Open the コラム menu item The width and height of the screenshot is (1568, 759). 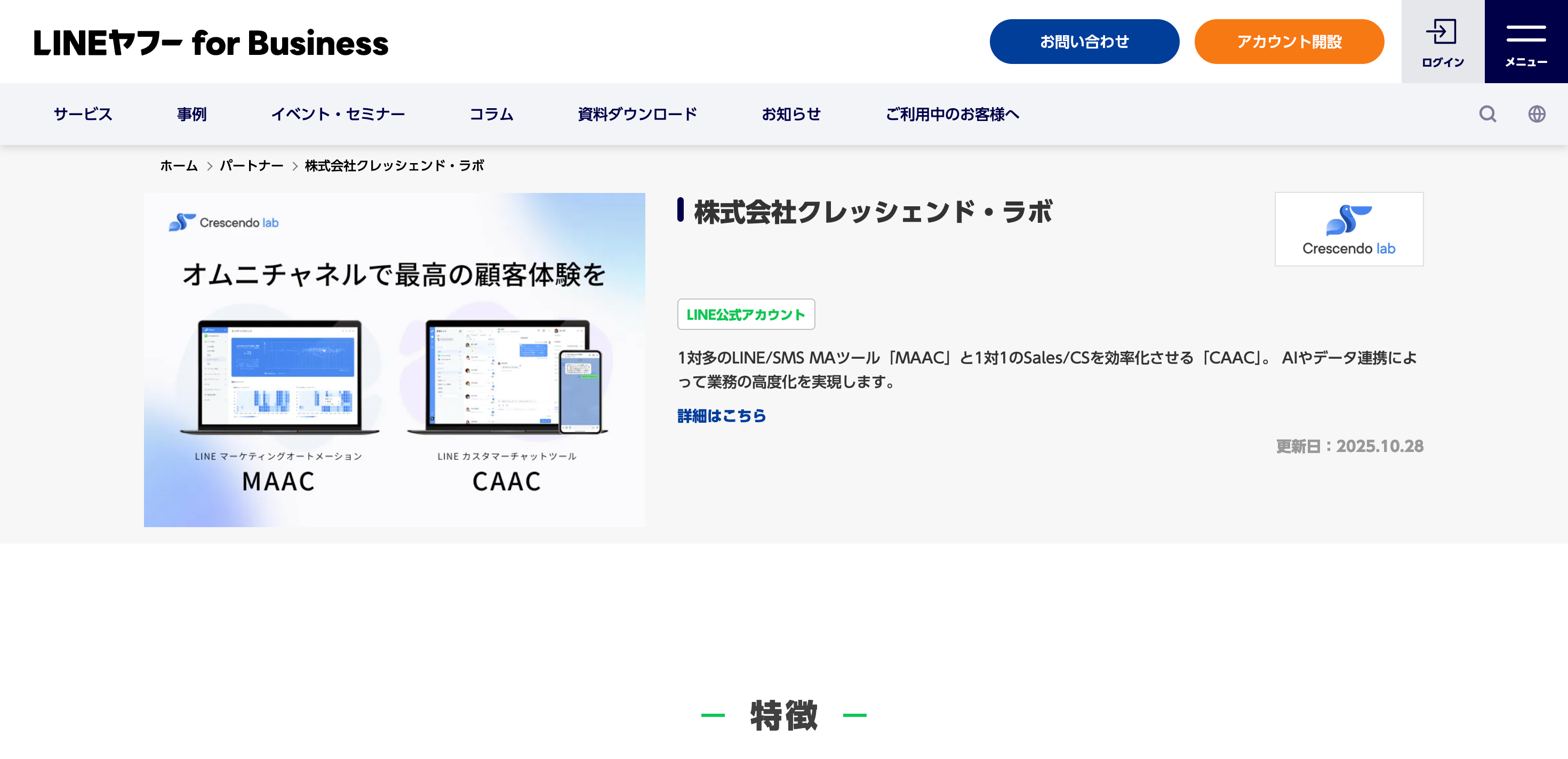(491, 115)
